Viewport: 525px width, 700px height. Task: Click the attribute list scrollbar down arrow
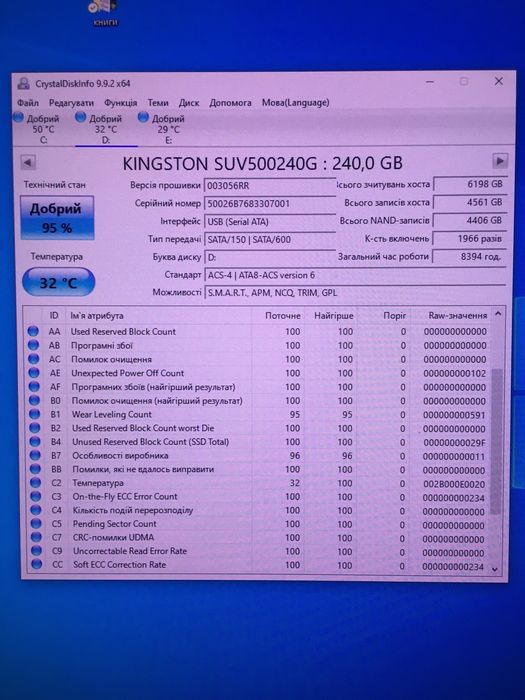[x=495, y=569]
